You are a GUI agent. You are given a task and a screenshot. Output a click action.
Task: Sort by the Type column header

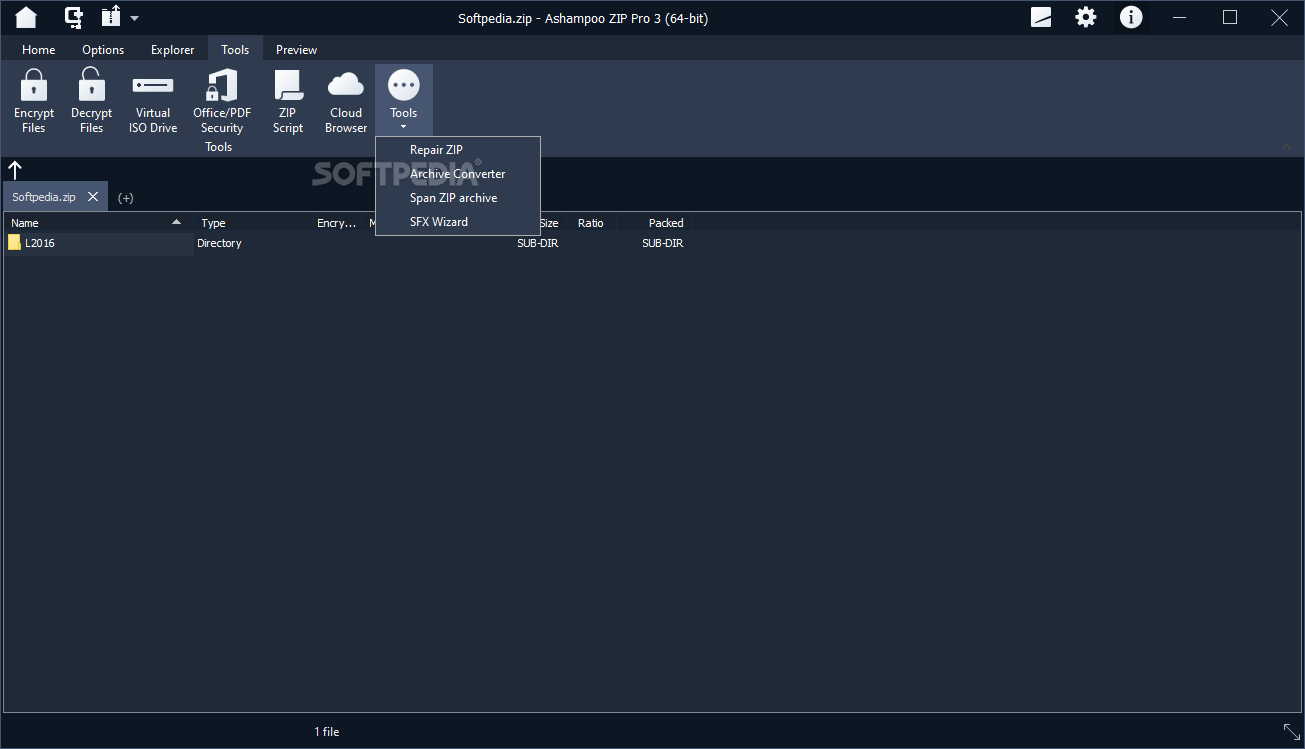click(x=252, y=223)
